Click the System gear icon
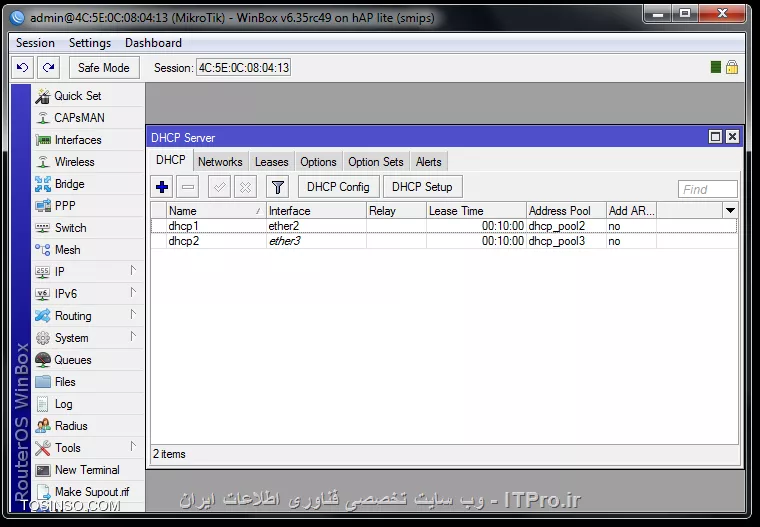This screenshot has width=760, height=527. pyautogui.click(x=43, y=338)
